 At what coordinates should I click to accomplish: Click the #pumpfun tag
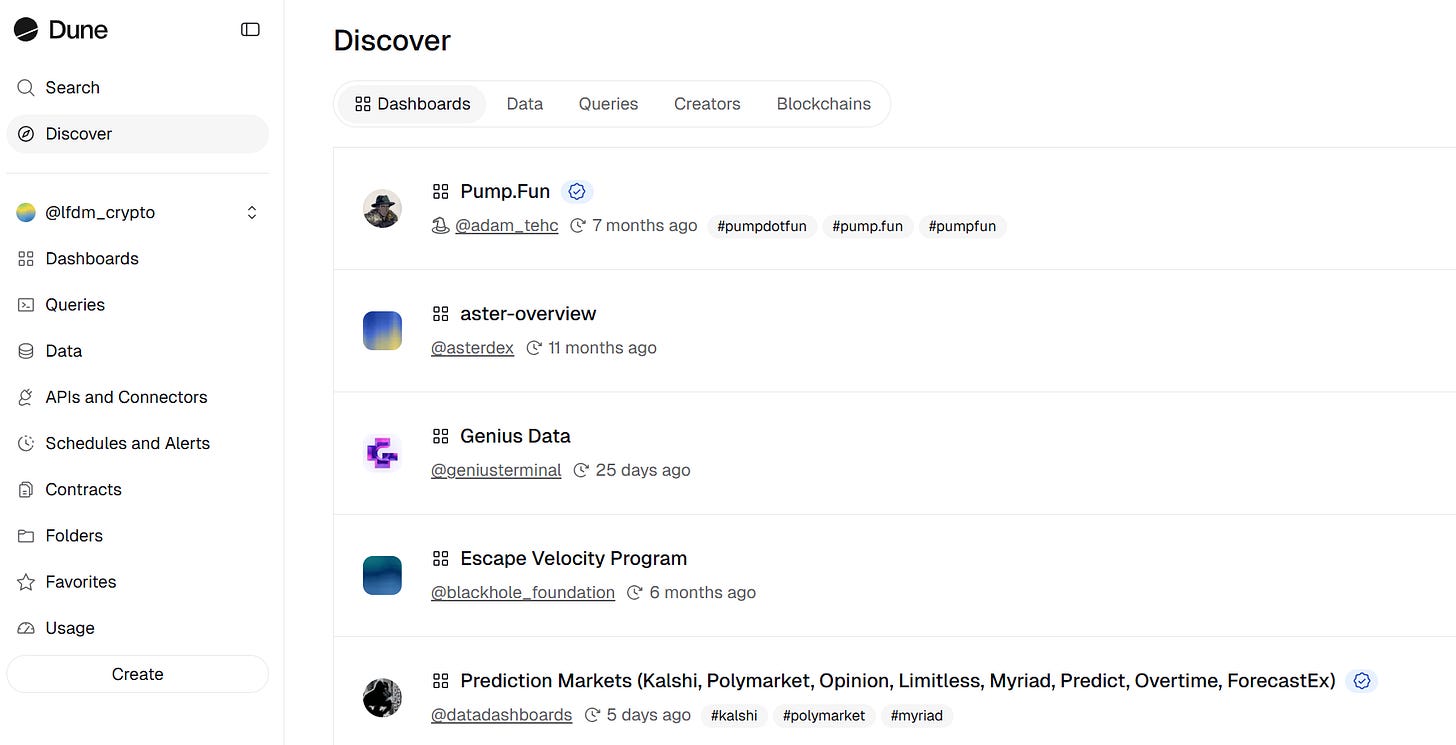[x=962, y=226]
